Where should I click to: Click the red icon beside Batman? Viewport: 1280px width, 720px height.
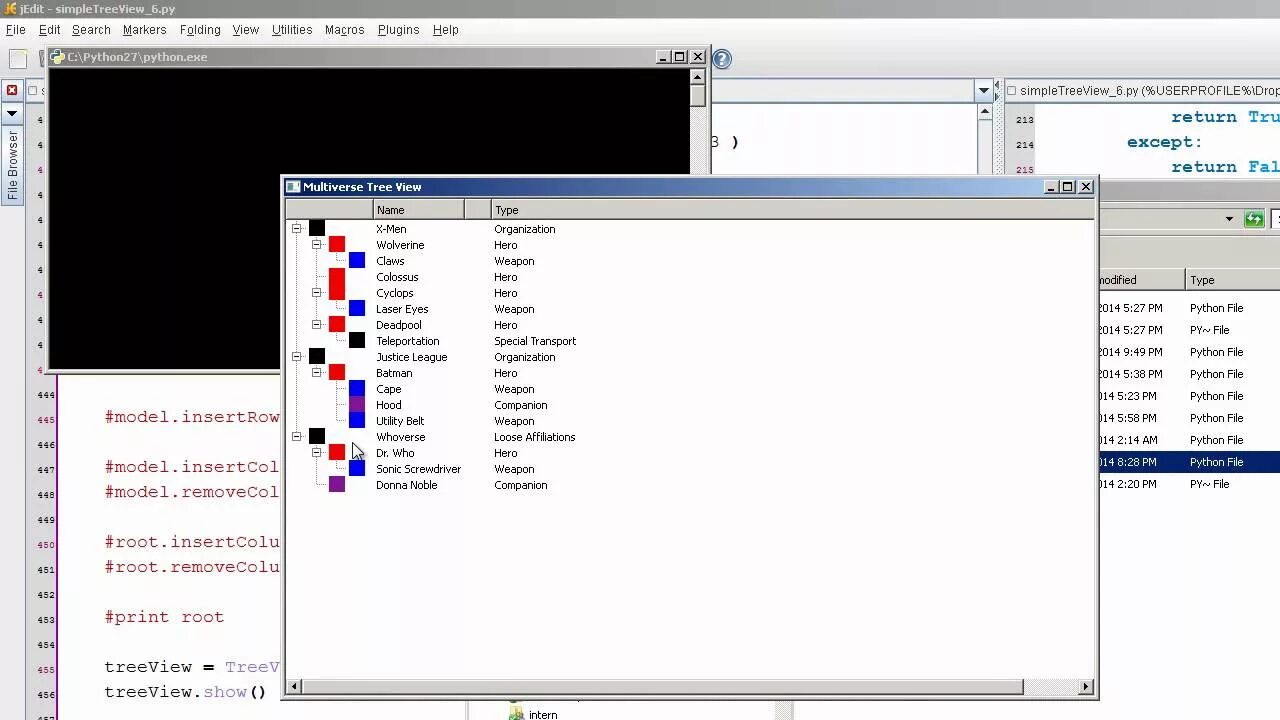click(x=337, y=373)
